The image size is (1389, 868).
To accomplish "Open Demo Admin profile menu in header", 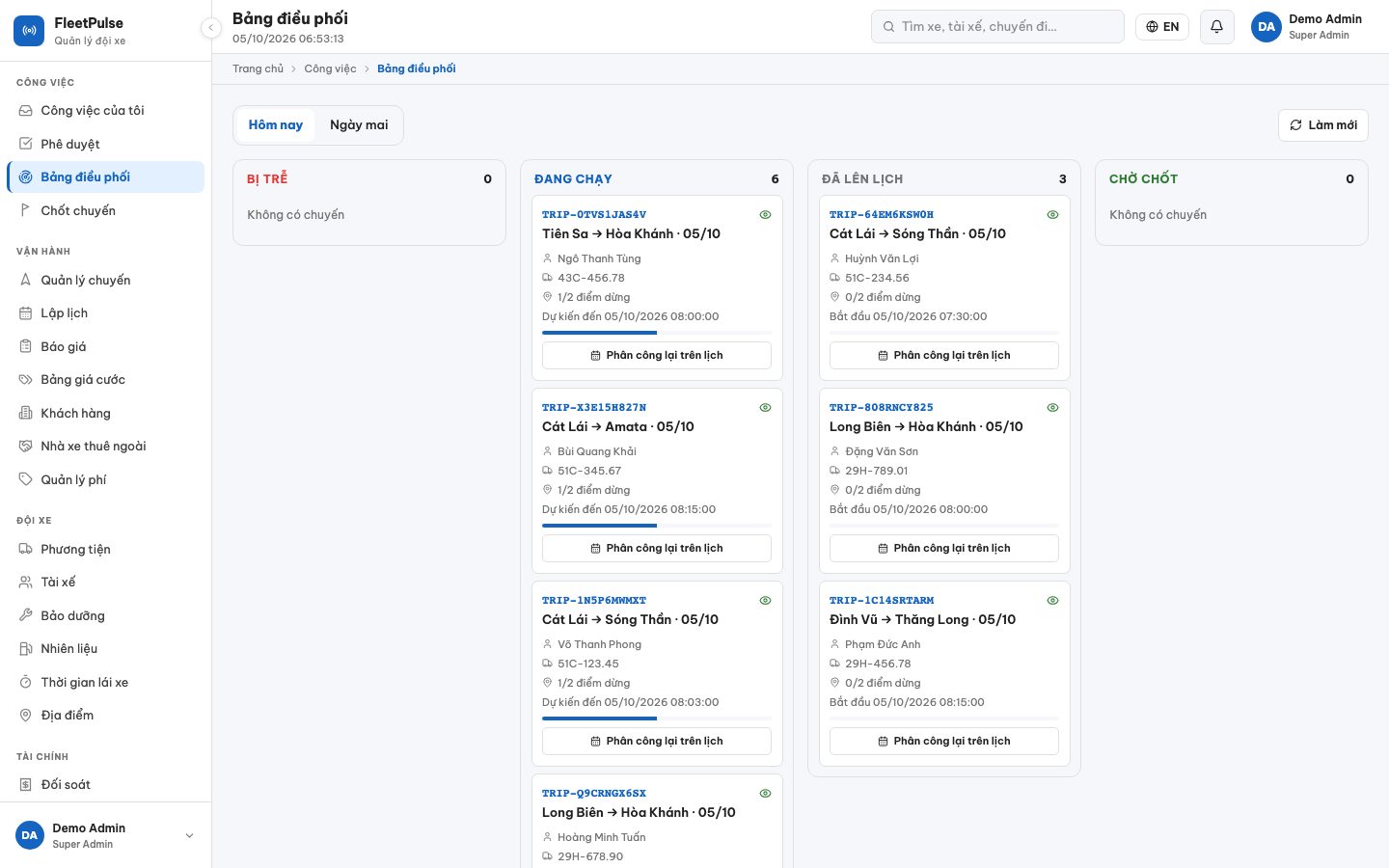I will pos(1307,27).
